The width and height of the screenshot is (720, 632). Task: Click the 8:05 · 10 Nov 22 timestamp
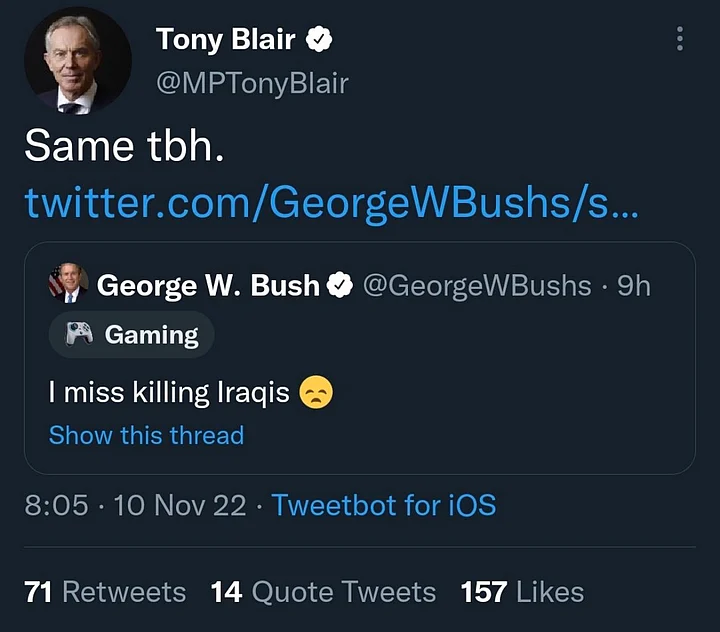coord(135,505)
